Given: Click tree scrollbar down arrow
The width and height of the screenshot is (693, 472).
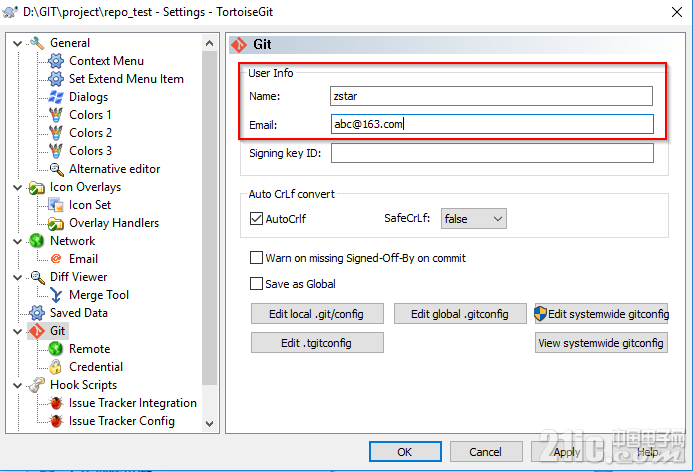Looking at the screenshot, I should pos(209,423).
